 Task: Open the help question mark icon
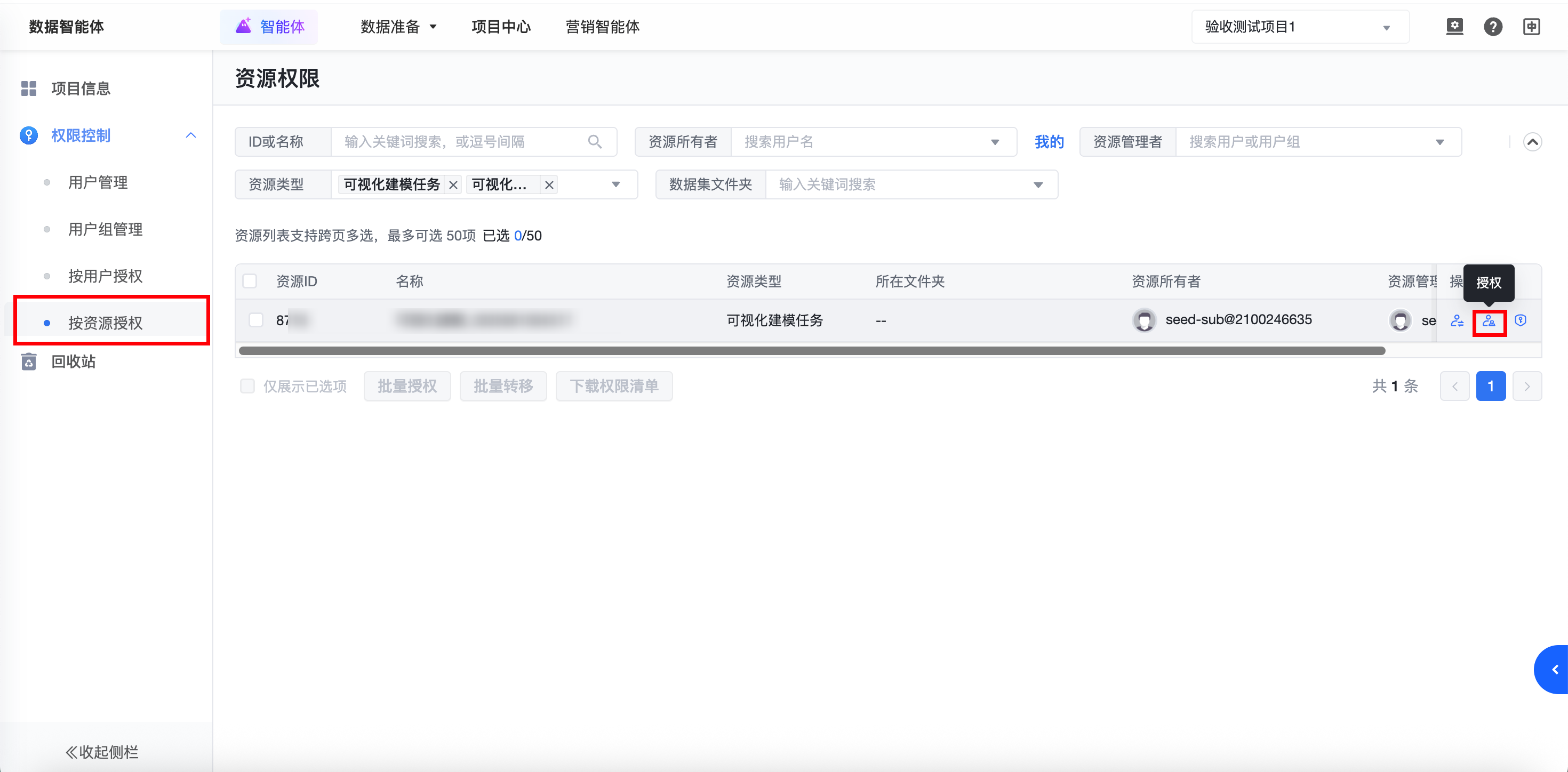(x=1492, y=27)
